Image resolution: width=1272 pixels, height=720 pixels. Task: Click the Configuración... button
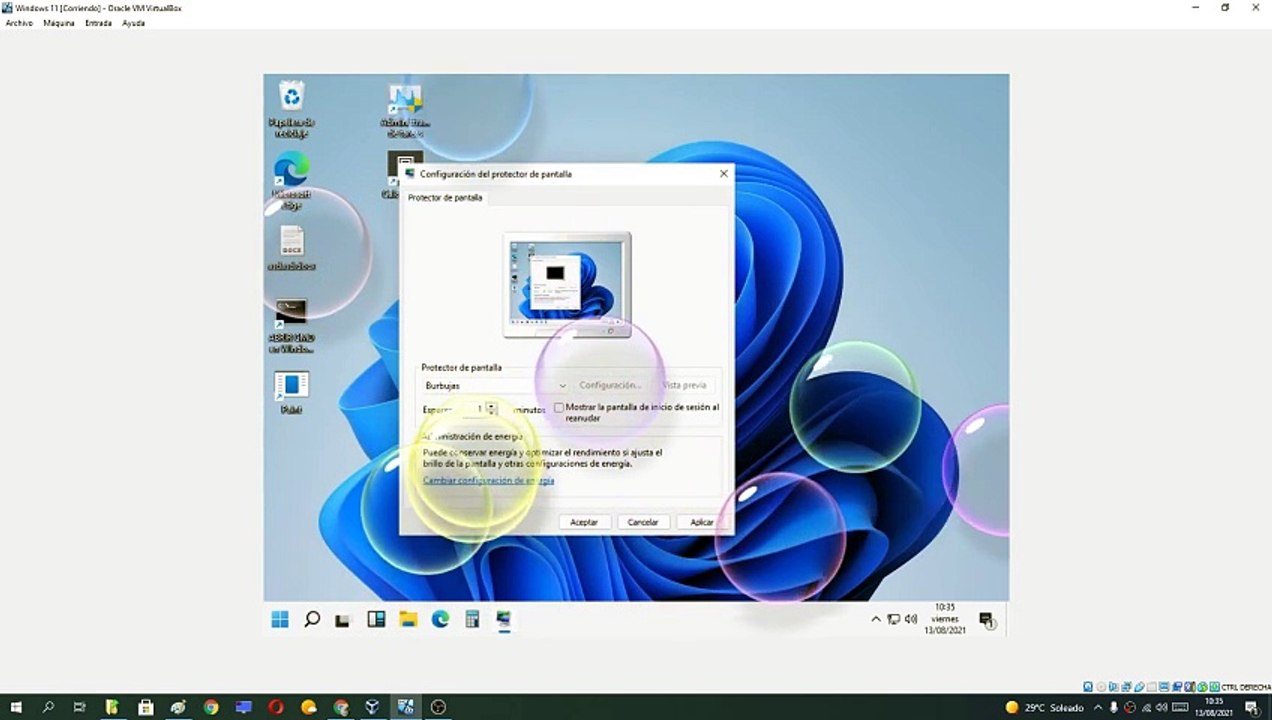(610, 385)
